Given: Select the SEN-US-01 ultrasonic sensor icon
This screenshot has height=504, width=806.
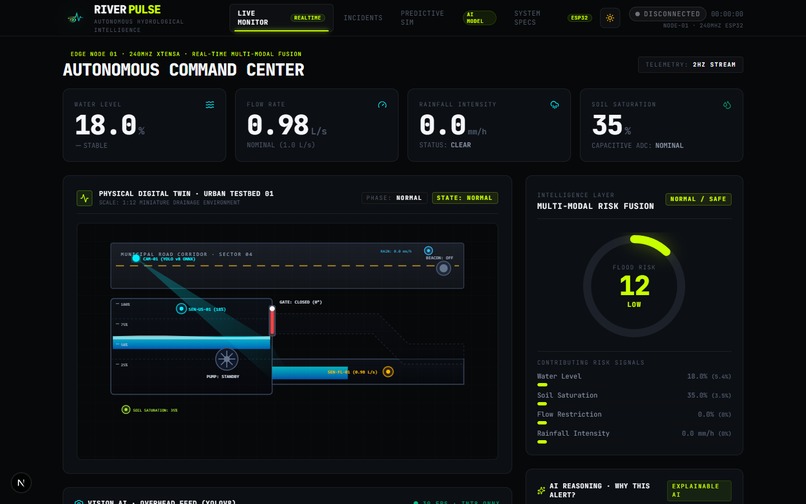Looking at the screenshot, I should point(181,309).
